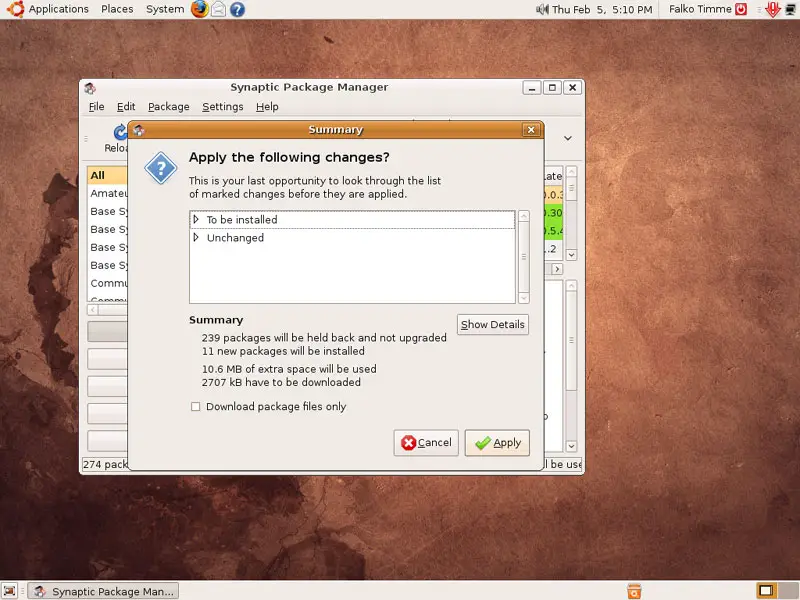Click the Summary dialog title bar icon
Viewport: 800px width, 600px height.
pos(138,130)
